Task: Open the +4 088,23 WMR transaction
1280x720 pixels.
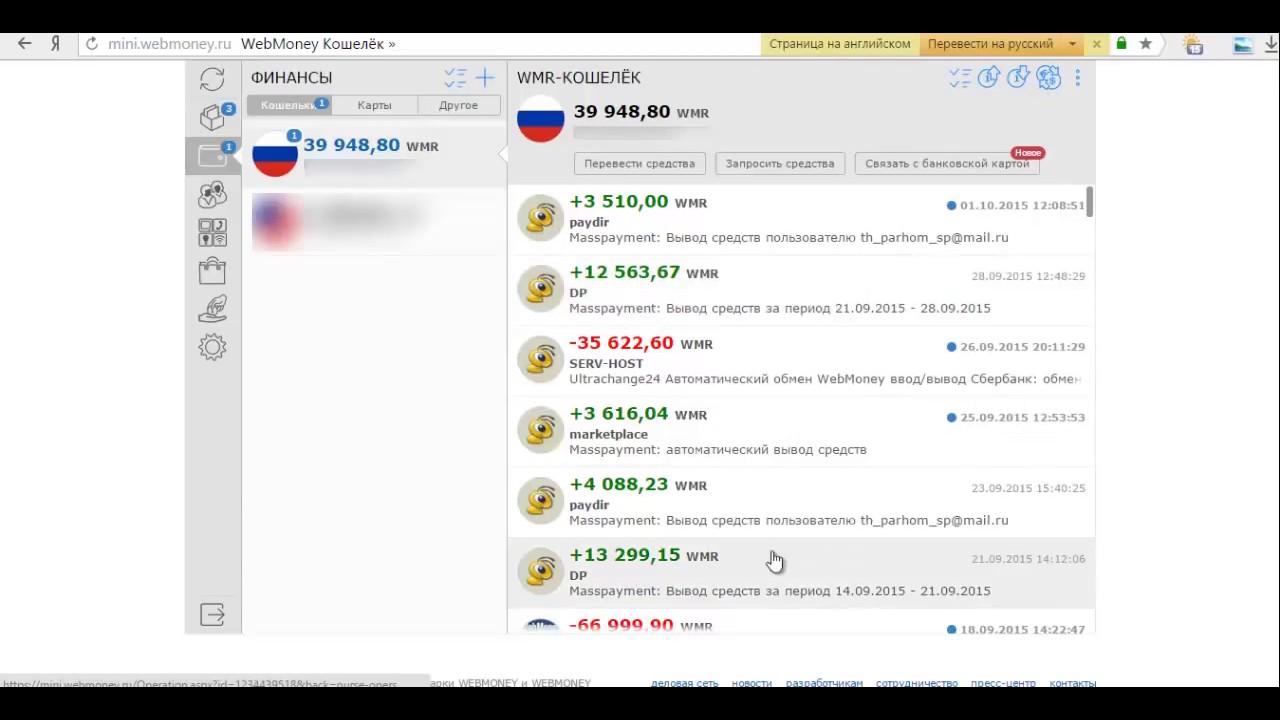Action: [x=801, y=502]
